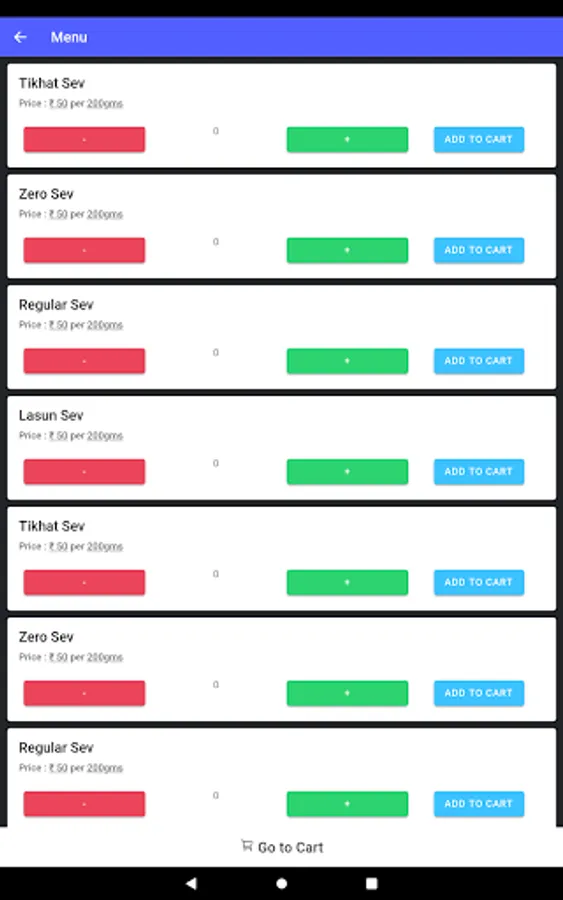Add the second Zero Sev to cart

(479, 693)
